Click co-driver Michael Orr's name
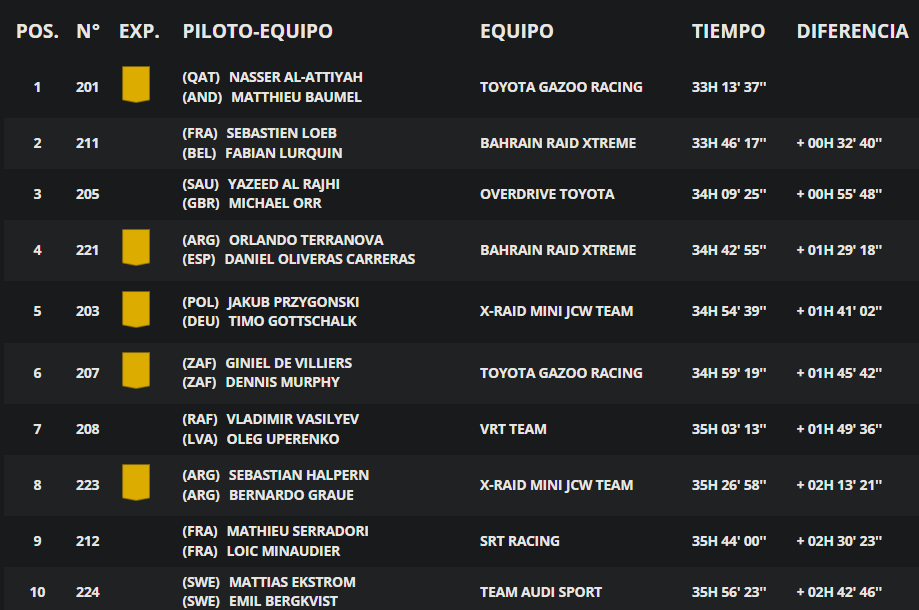Viewport: 919px width, 610px height. click(275, 203)
